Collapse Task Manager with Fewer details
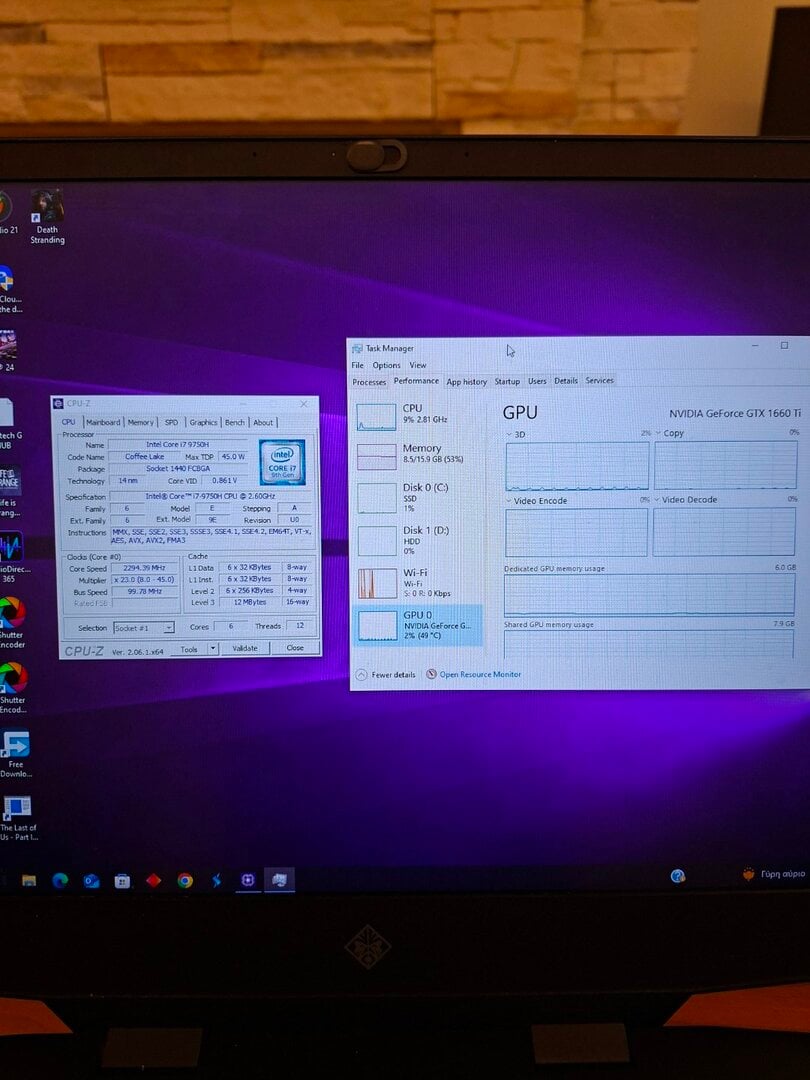The image size is (810, 1080). coord(386,675)
